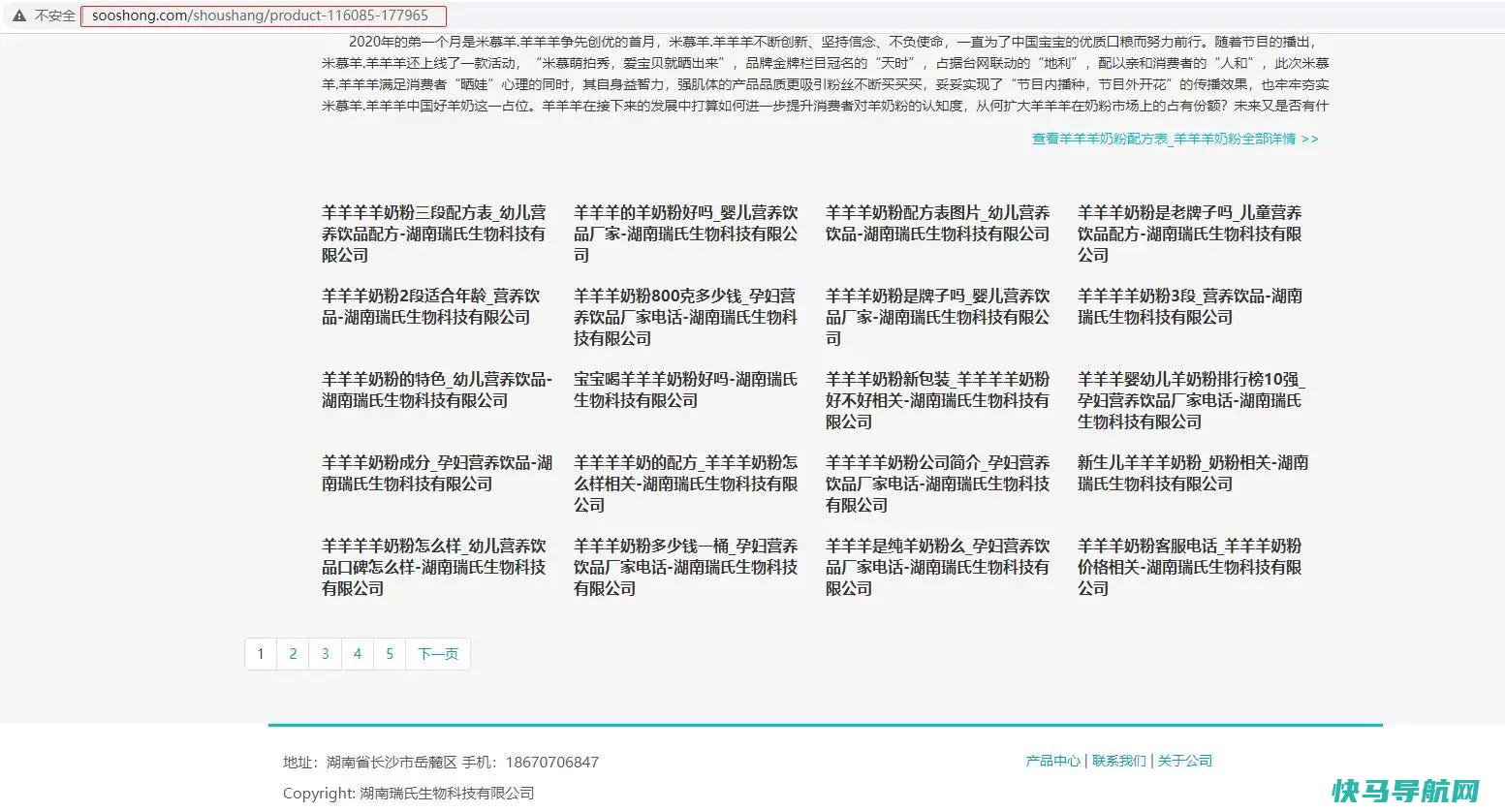The height and width of the screenshot is (812, 1505).
Task: Go to pagination page 2
Action: coord(293,654)
